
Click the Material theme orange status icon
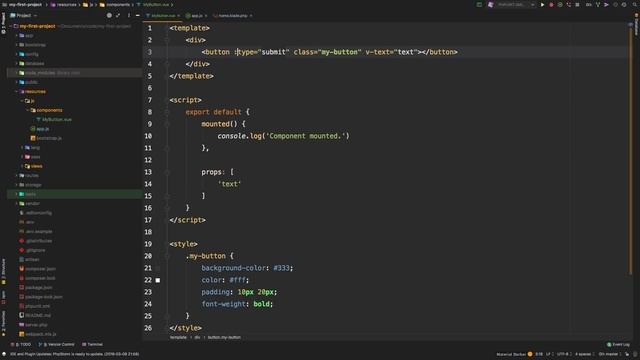[x=530, y=354]
